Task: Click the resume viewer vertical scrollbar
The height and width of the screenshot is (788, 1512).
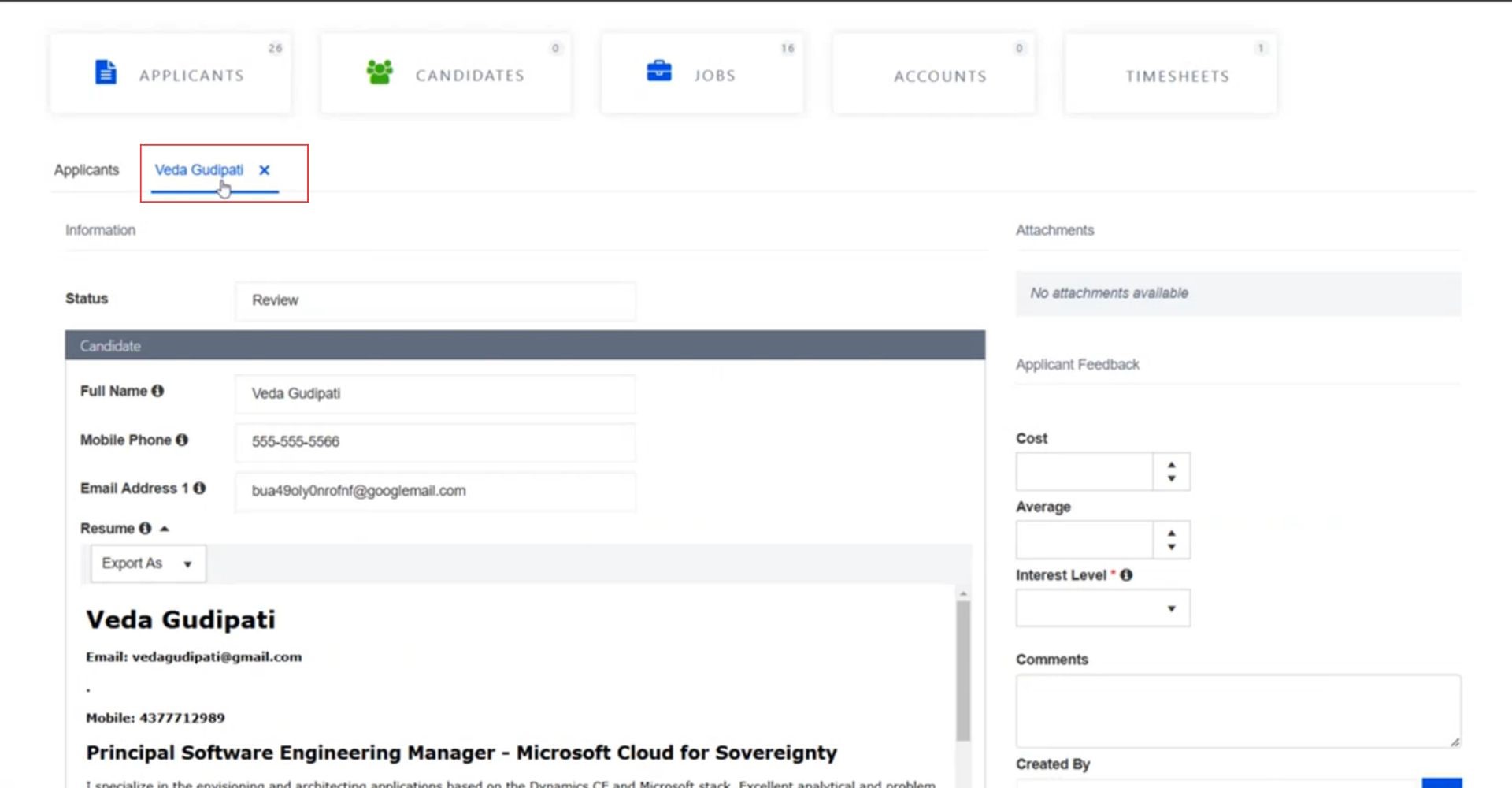Action: coord(963,670)
